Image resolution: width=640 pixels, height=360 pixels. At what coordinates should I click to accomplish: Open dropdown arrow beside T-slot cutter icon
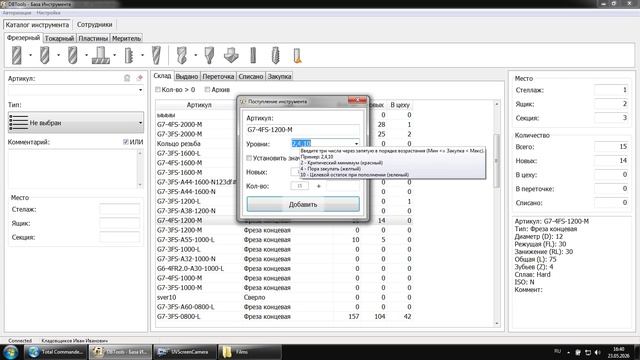point(115,55)
